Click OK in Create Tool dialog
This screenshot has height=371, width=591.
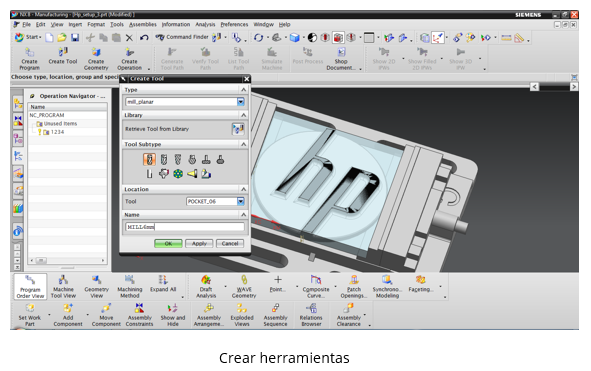pyautogui.click(x=168, y=244)
